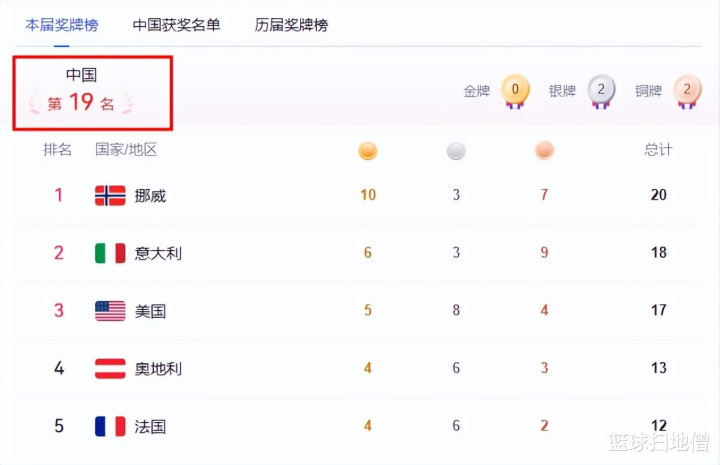720x465 pixels.
Task: Click the Austria flag icon
Action: (x=110, y=368)
